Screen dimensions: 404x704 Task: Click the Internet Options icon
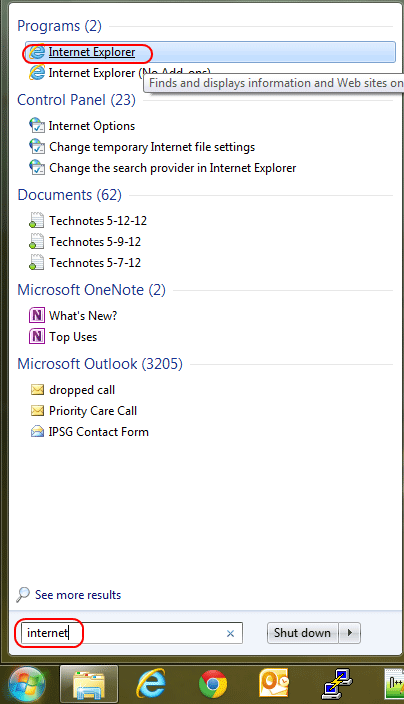37,126
